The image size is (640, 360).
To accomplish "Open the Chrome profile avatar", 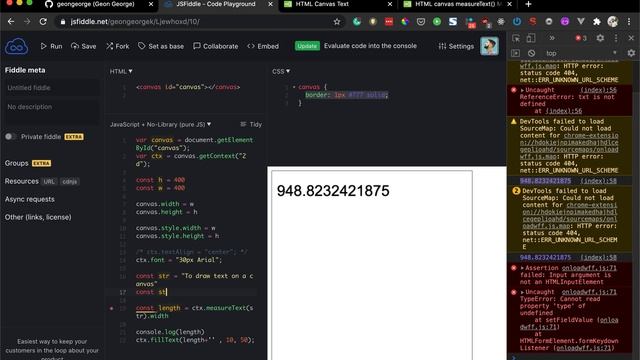I will [x=613, y=22].
